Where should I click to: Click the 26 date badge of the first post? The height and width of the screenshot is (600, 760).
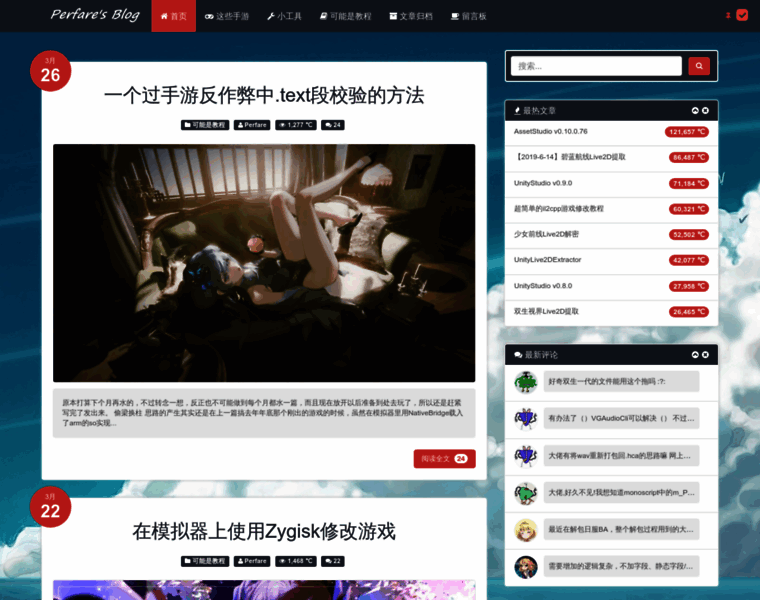(x=50, y=71)
